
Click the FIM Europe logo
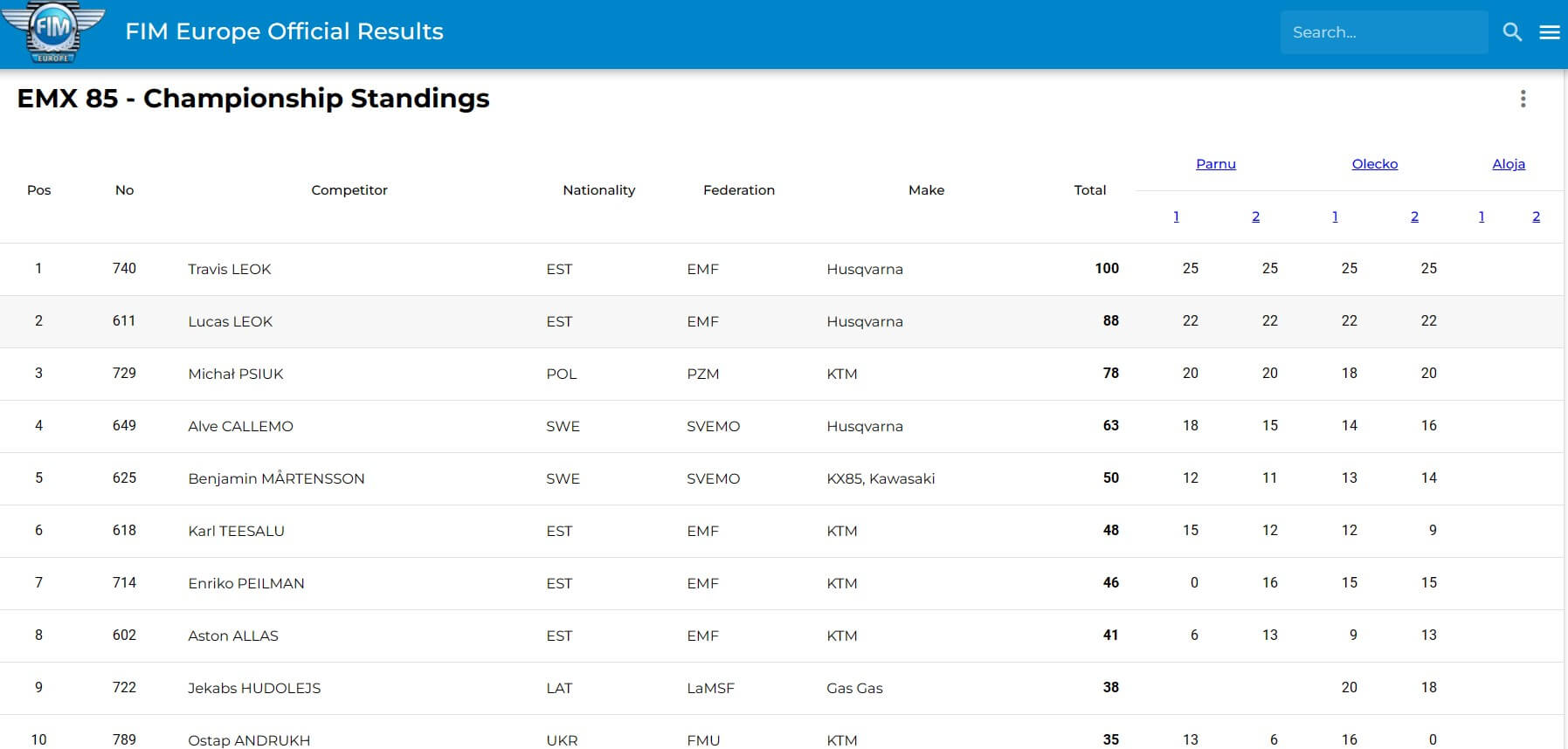point(53,32)
